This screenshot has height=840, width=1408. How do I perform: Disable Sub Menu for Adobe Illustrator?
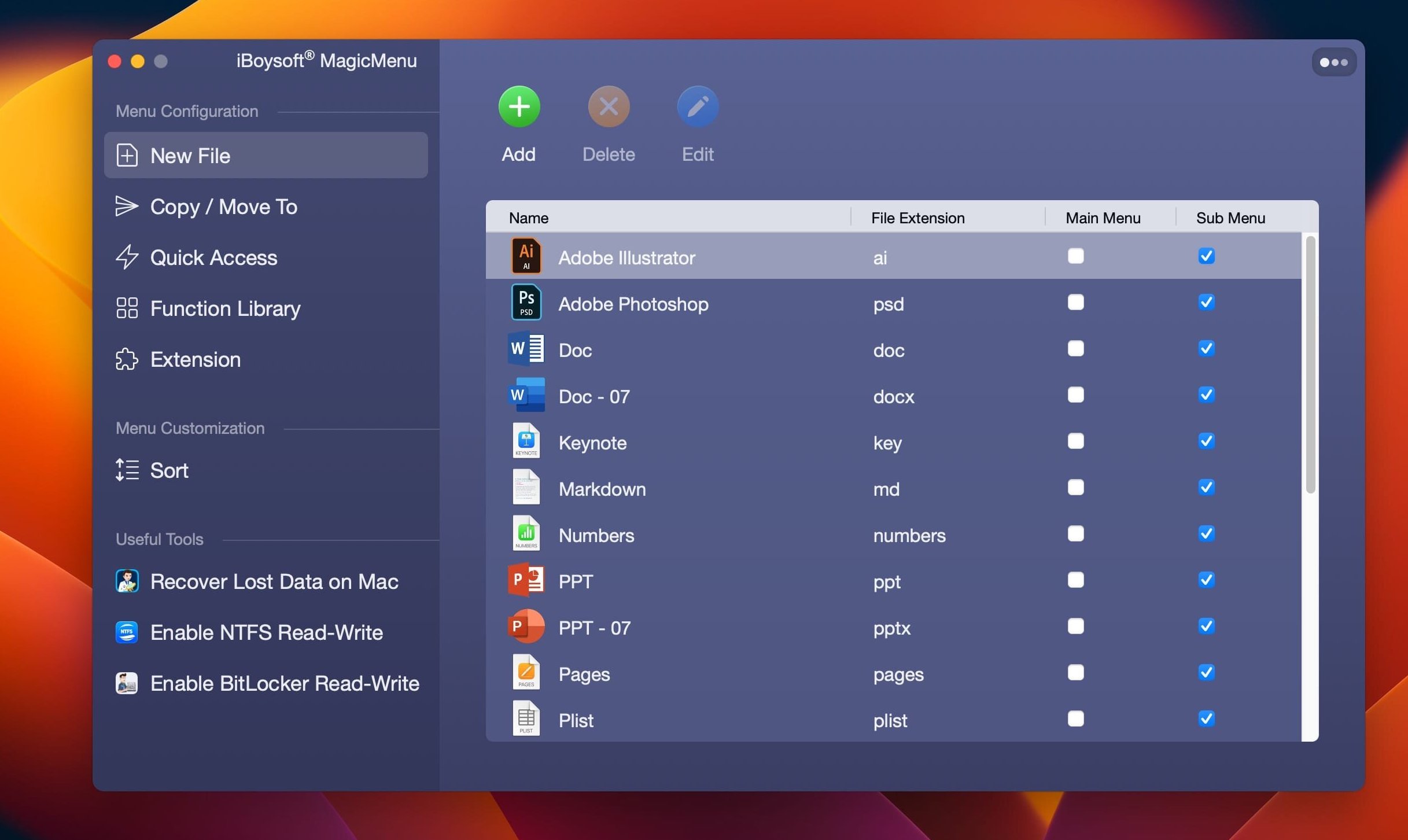pos(1206,256)
